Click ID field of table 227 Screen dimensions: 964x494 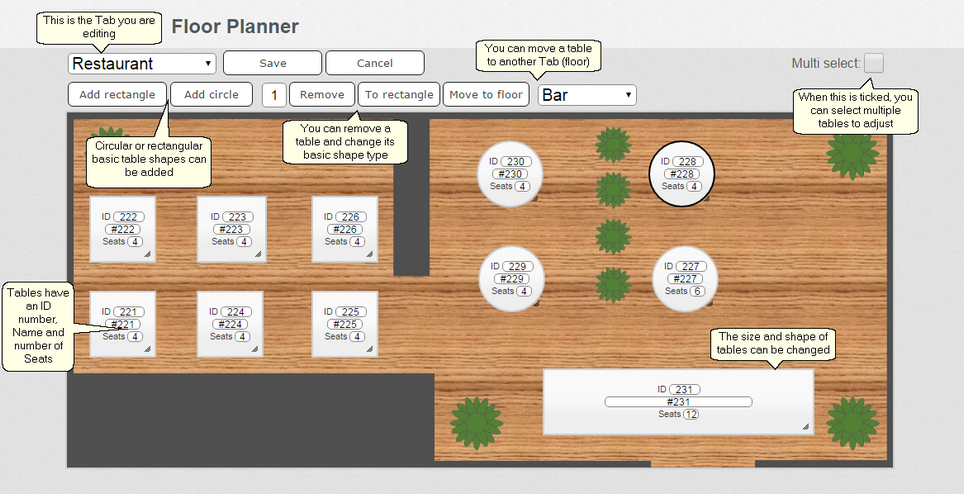coord(690,266)
